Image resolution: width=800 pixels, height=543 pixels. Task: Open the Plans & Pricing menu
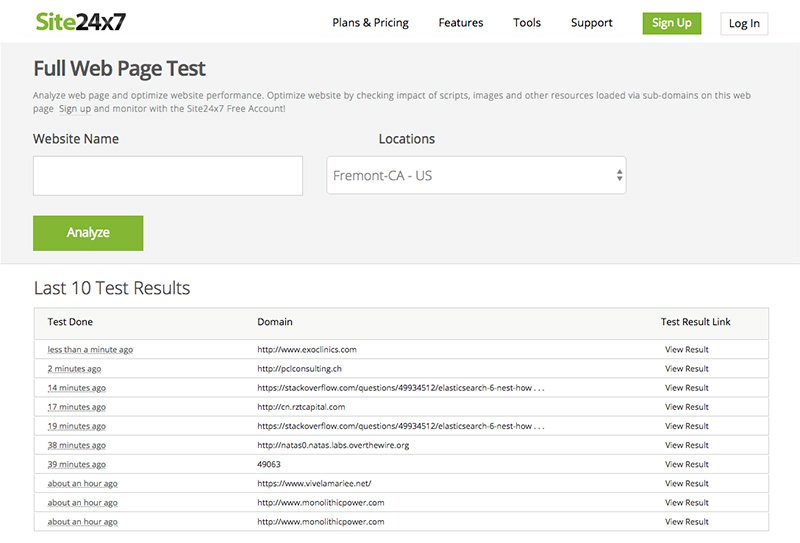[370, 23]
